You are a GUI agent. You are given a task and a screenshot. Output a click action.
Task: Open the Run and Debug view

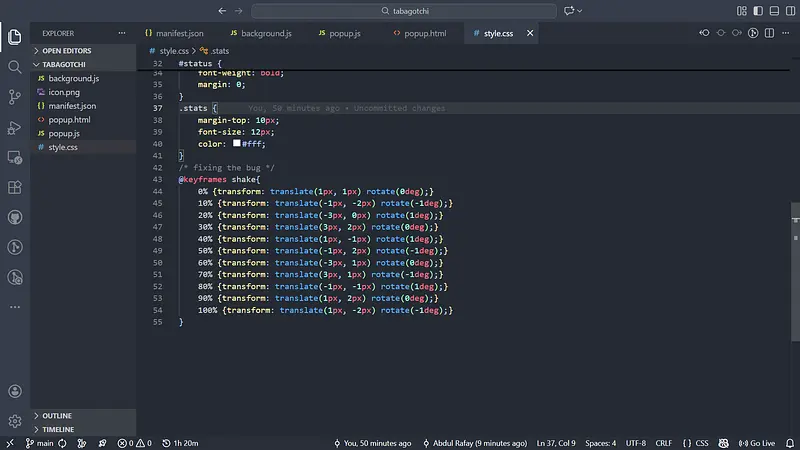[x=15, y=127]
